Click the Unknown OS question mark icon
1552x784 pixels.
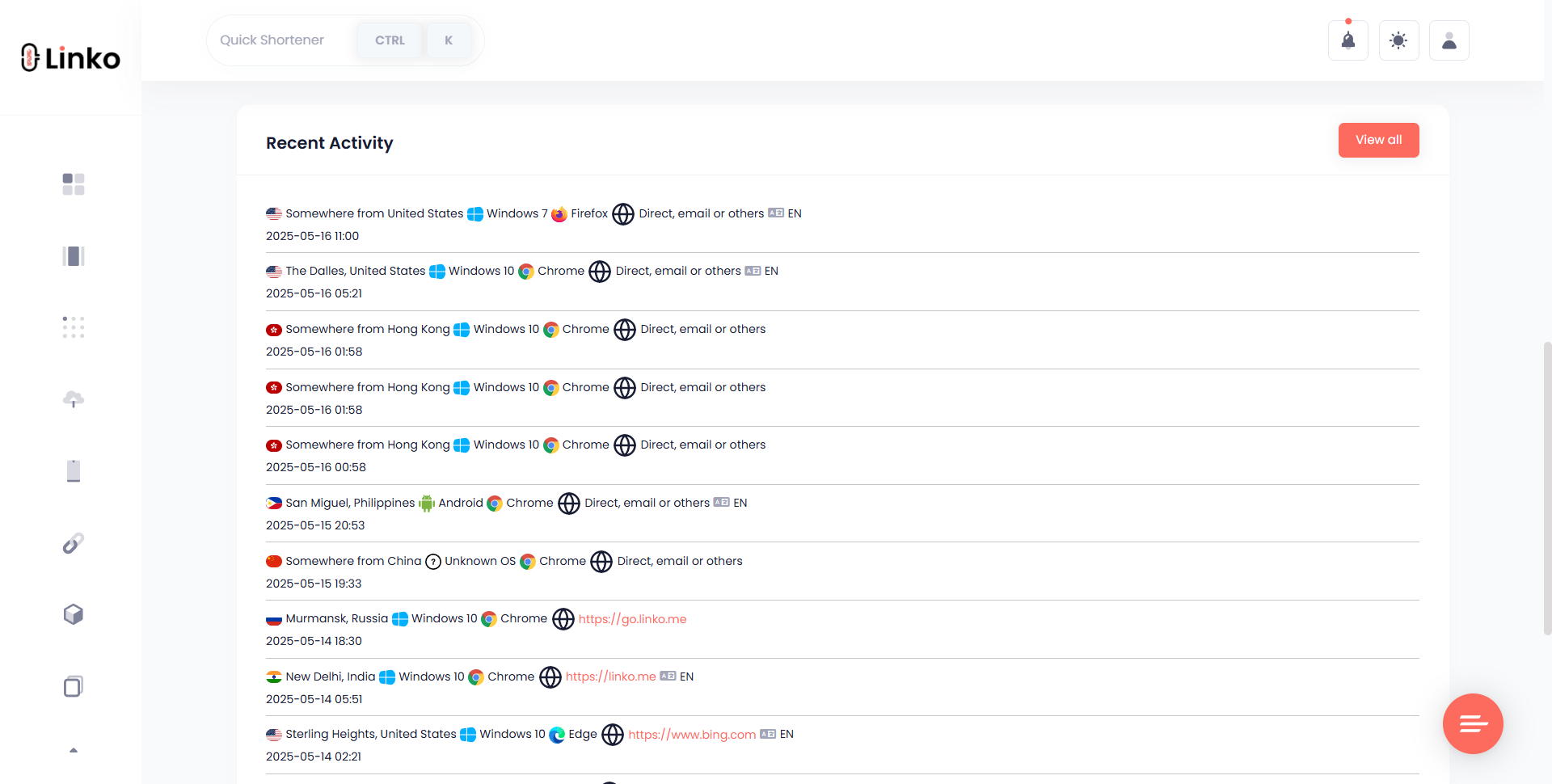tap(433, 562)
